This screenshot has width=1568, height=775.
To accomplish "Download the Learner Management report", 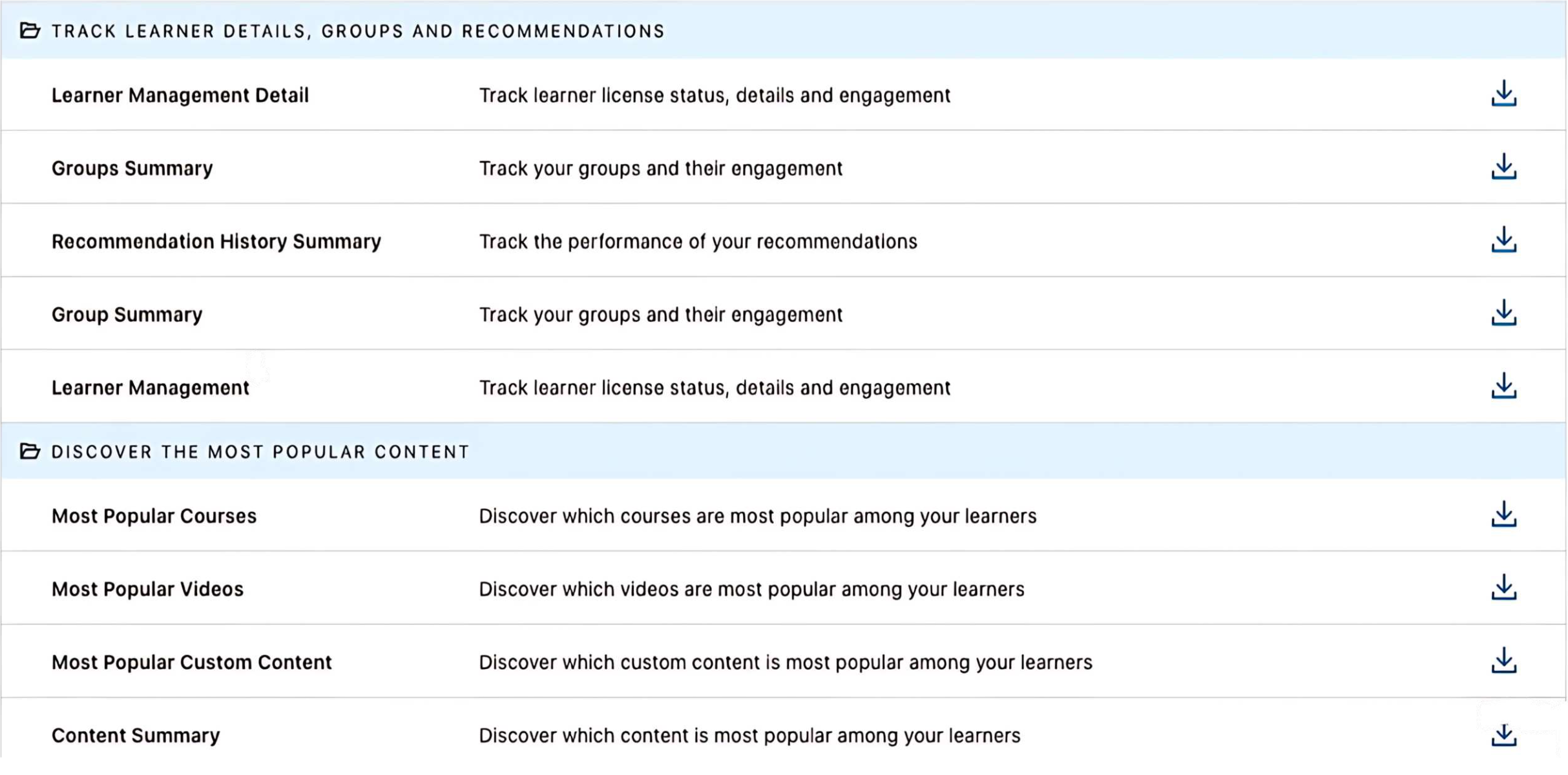I will click(1503, 386).
